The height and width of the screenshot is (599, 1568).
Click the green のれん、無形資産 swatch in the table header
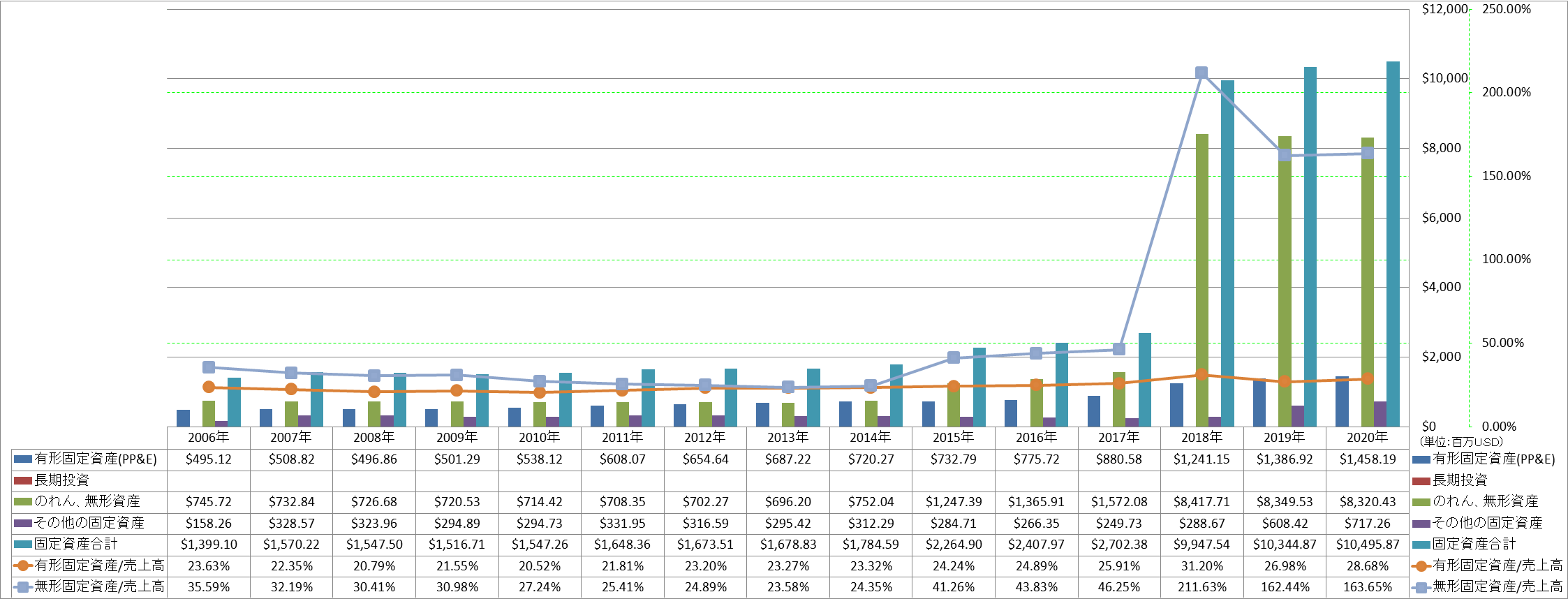[x=23, y=502]
